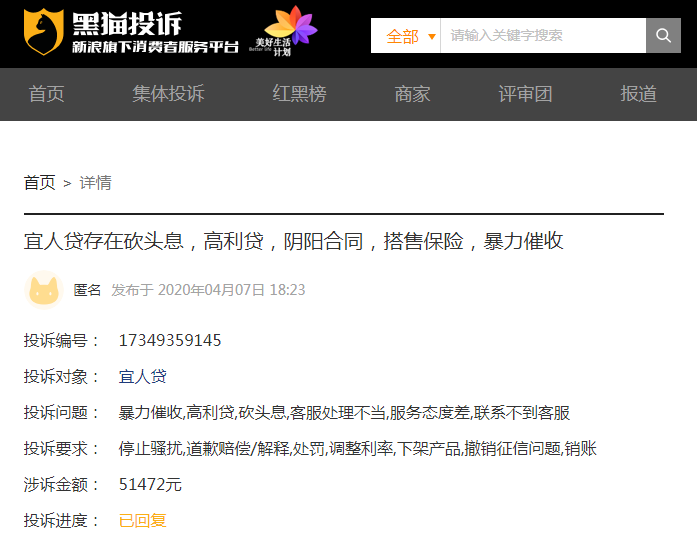
Task: Click the 黑猫投诉 shield cat logo
Action: (x=44, y=32)
